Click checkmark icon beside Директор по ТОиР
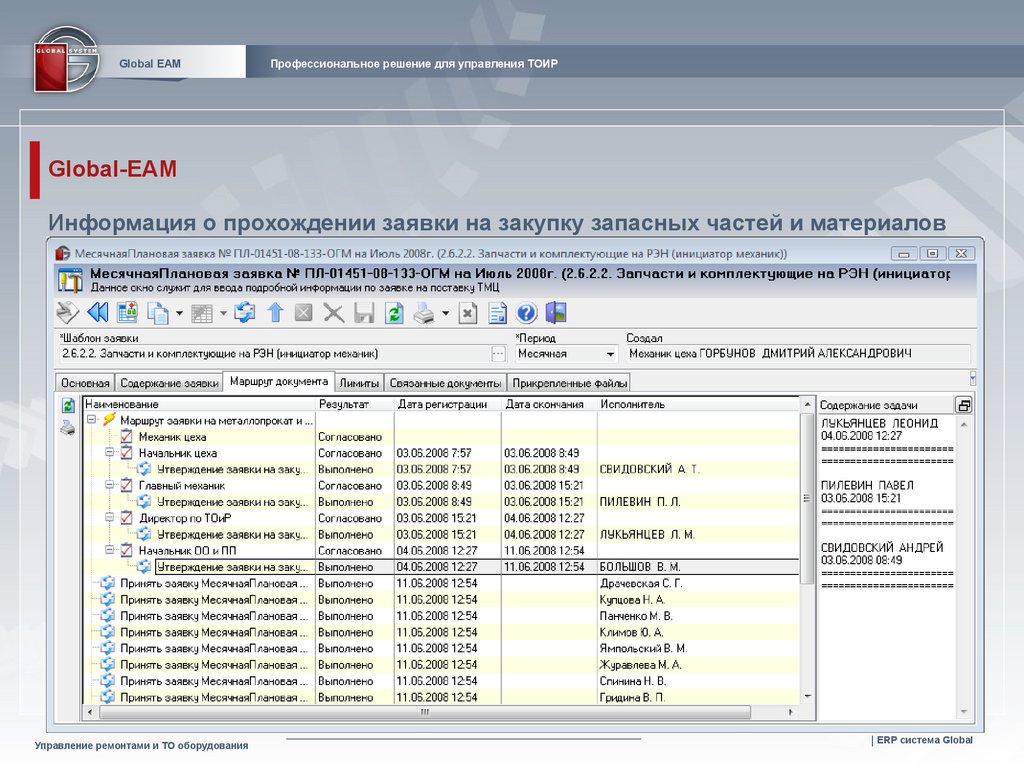The image size is (1024, 768). click(126, 518)
